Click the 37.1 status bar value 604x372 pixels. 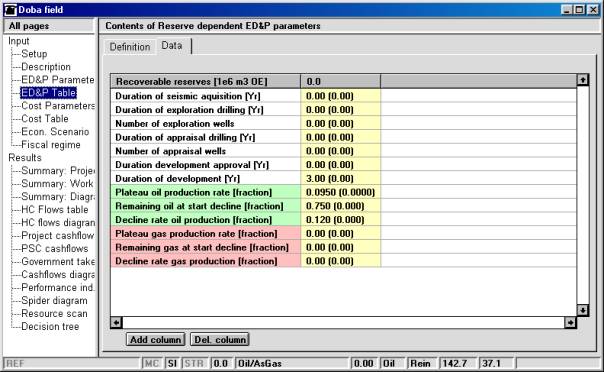[495, 364]
